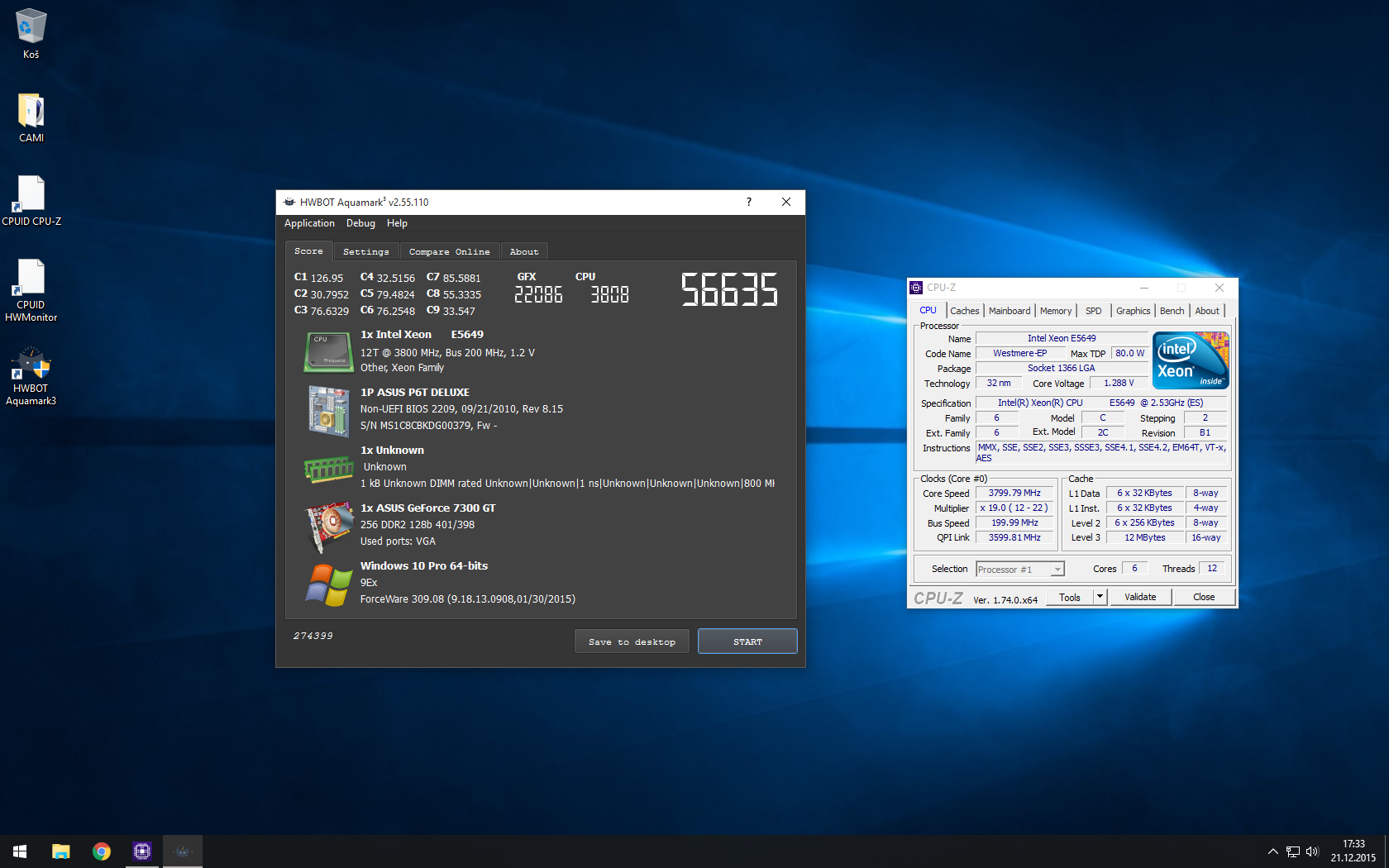
Task: Click the Close button in CPU-Z
Action: [1204, 597]
